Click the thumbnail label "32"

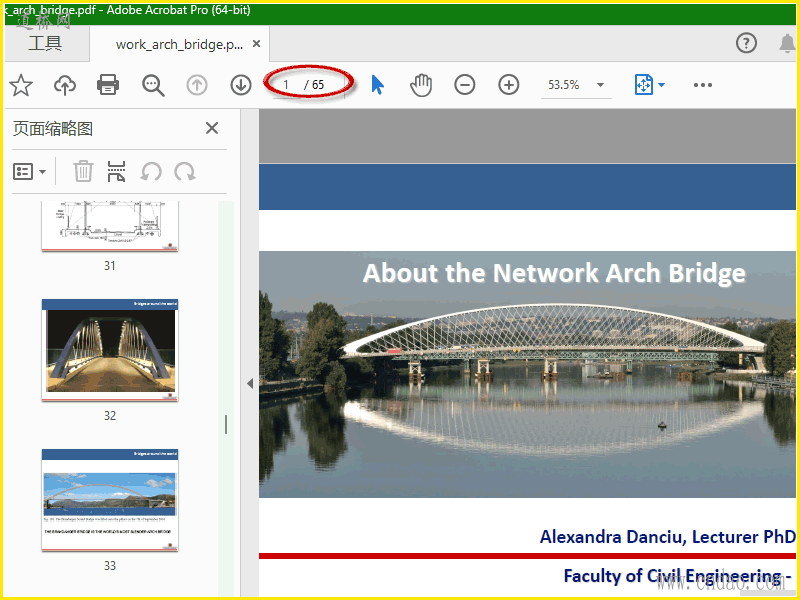pyautogui.click(x=110, y=416)
